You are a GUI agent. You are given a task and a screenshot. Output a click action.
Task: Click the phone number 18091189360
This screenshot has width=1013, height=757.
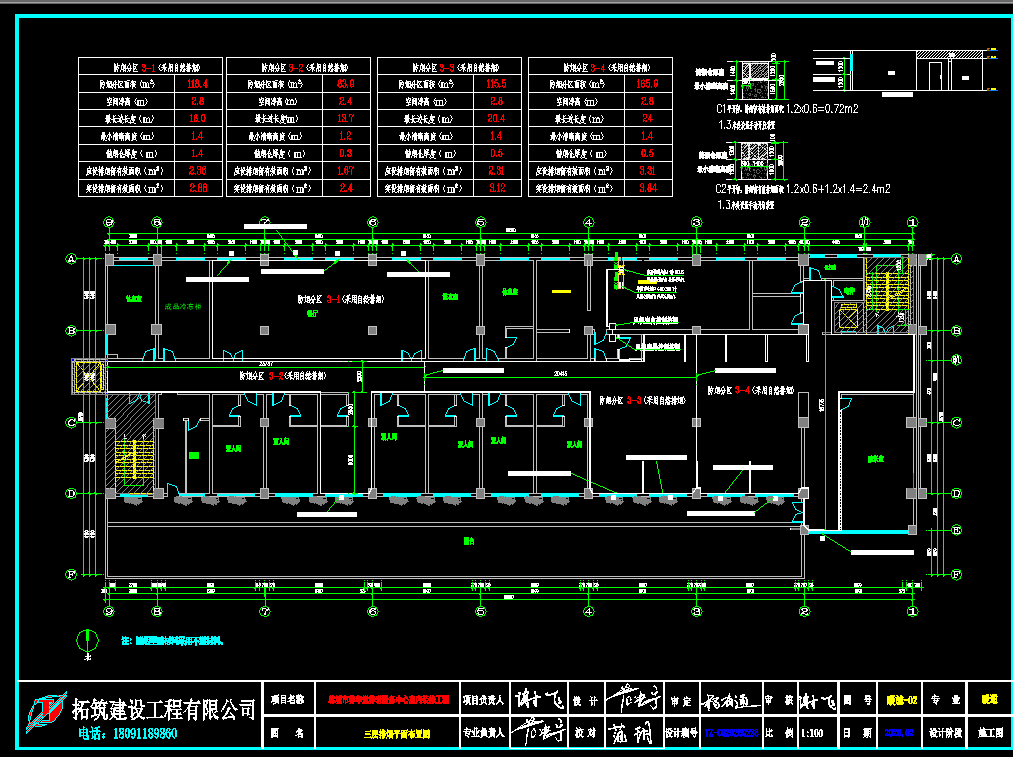(127, 735)
